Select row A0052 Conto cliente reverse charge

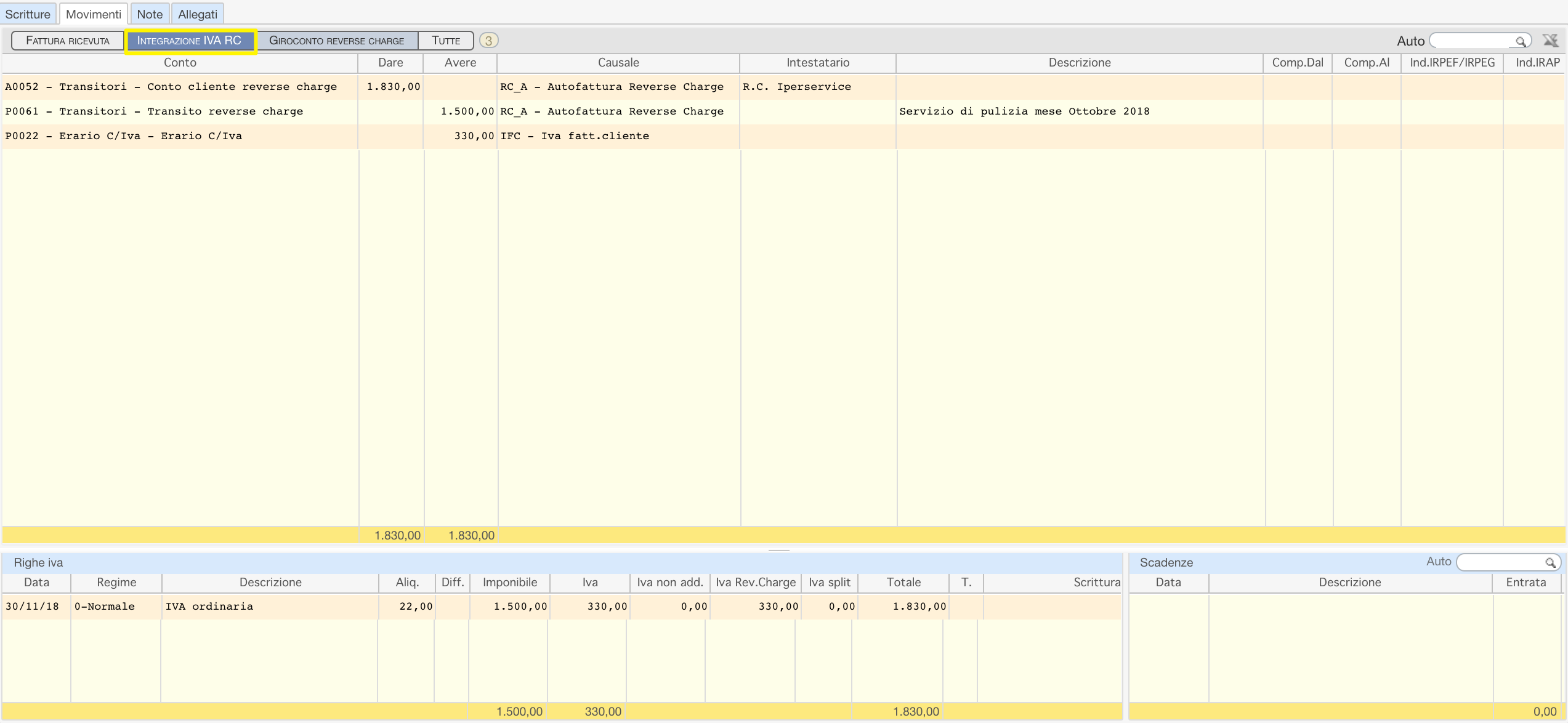(x=783, y=87)
